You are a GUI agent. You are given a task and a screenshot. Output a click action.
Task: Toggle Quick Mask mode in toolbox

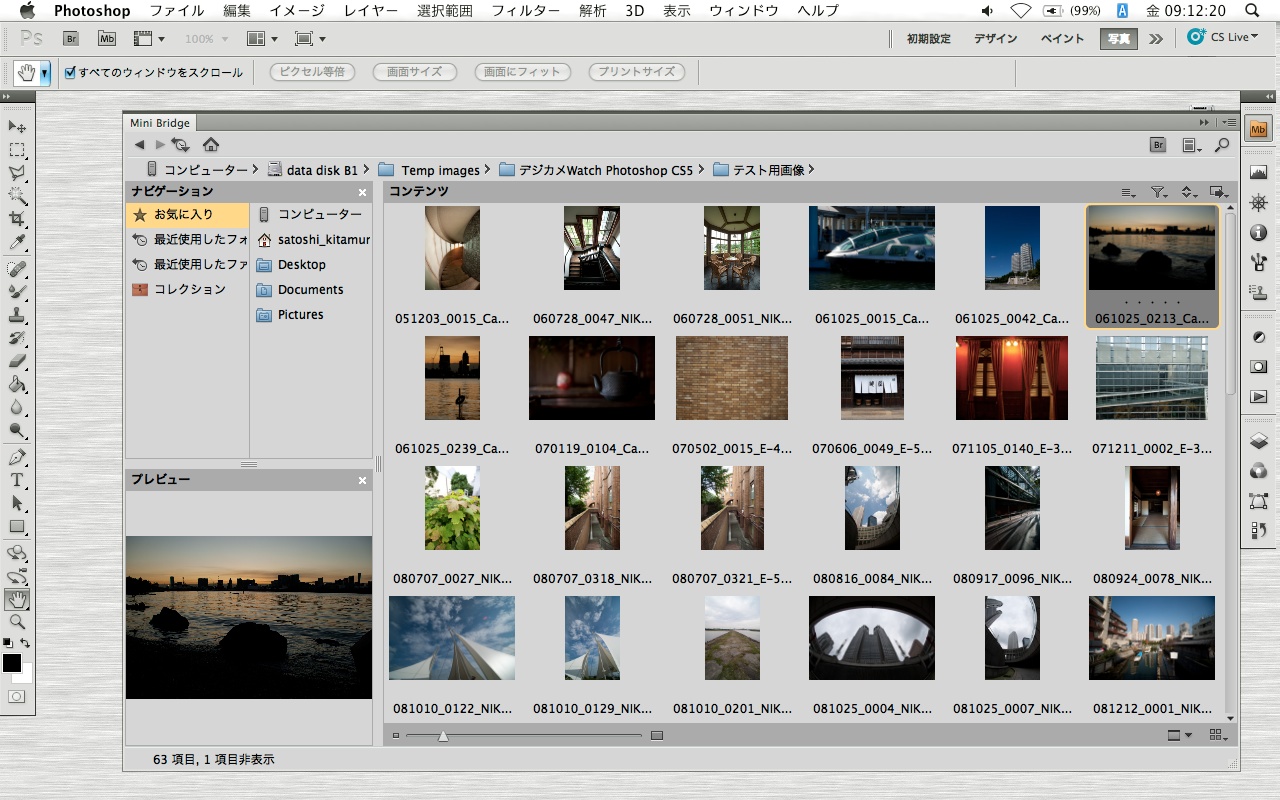point(17,696)
